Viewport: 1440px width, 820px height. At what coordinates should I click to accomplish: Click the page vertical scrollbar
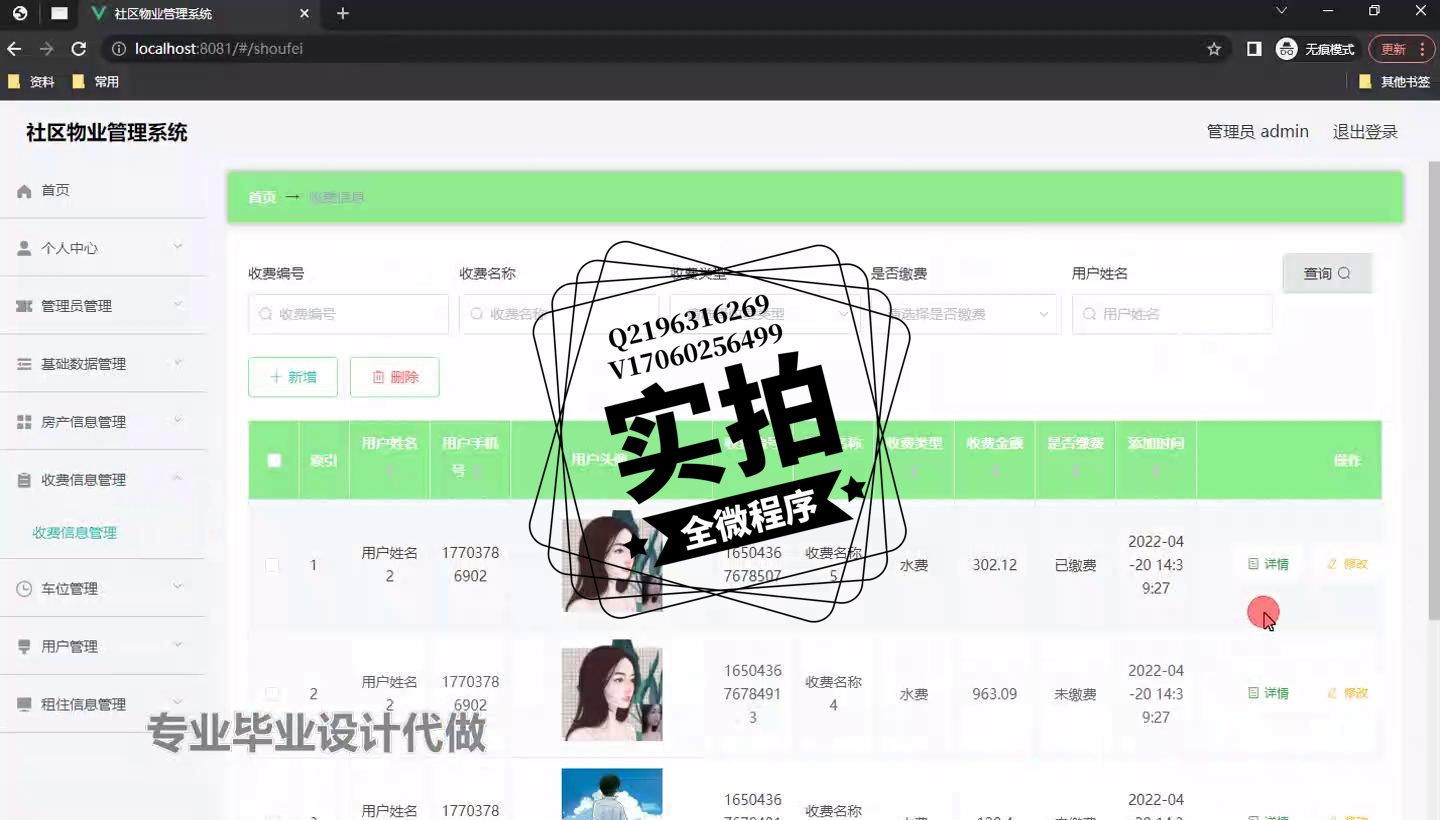pyautogui.click(x=1434, y=390)
